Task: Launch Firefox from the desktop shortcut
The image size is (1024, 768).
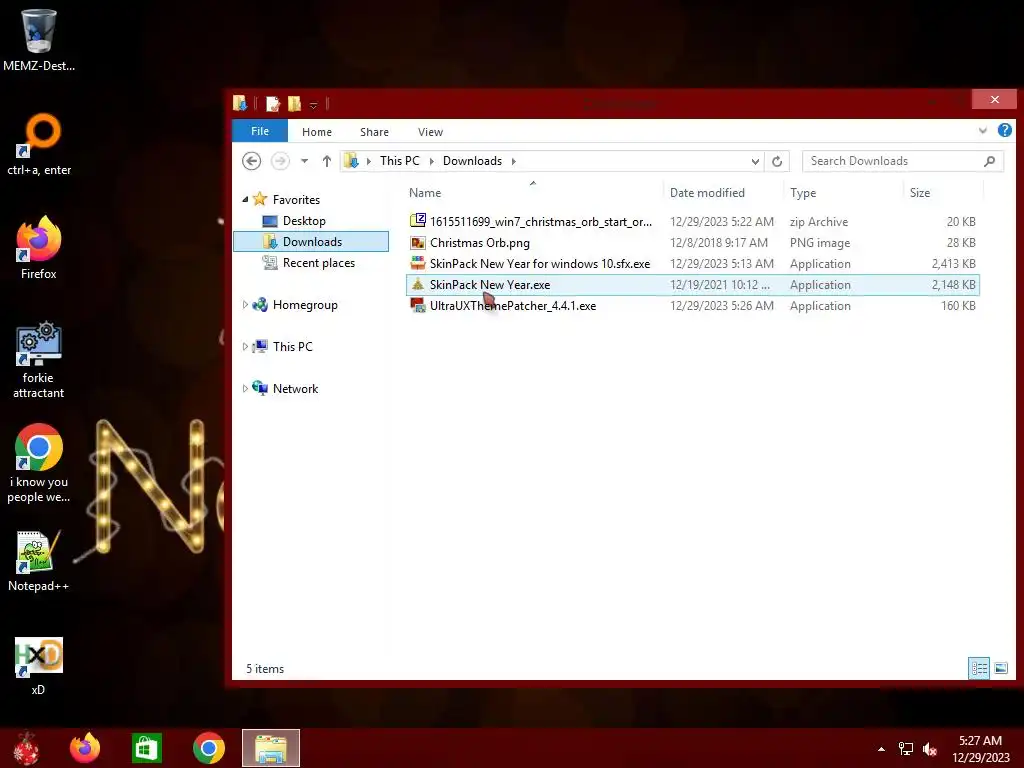Action: click(x=39, y=248)
